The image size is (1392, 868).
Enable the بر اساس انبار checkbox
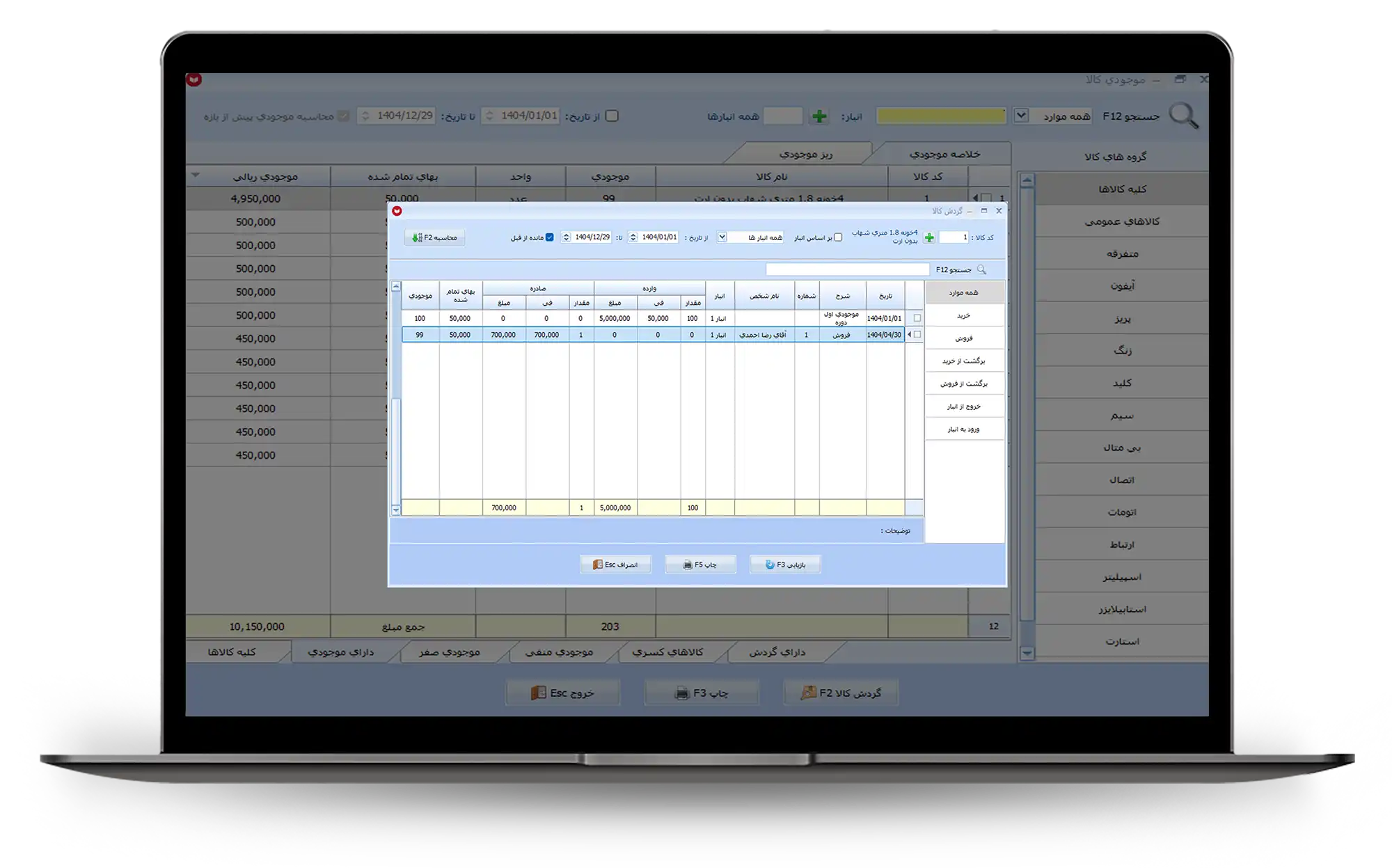(x=838, y=237)
